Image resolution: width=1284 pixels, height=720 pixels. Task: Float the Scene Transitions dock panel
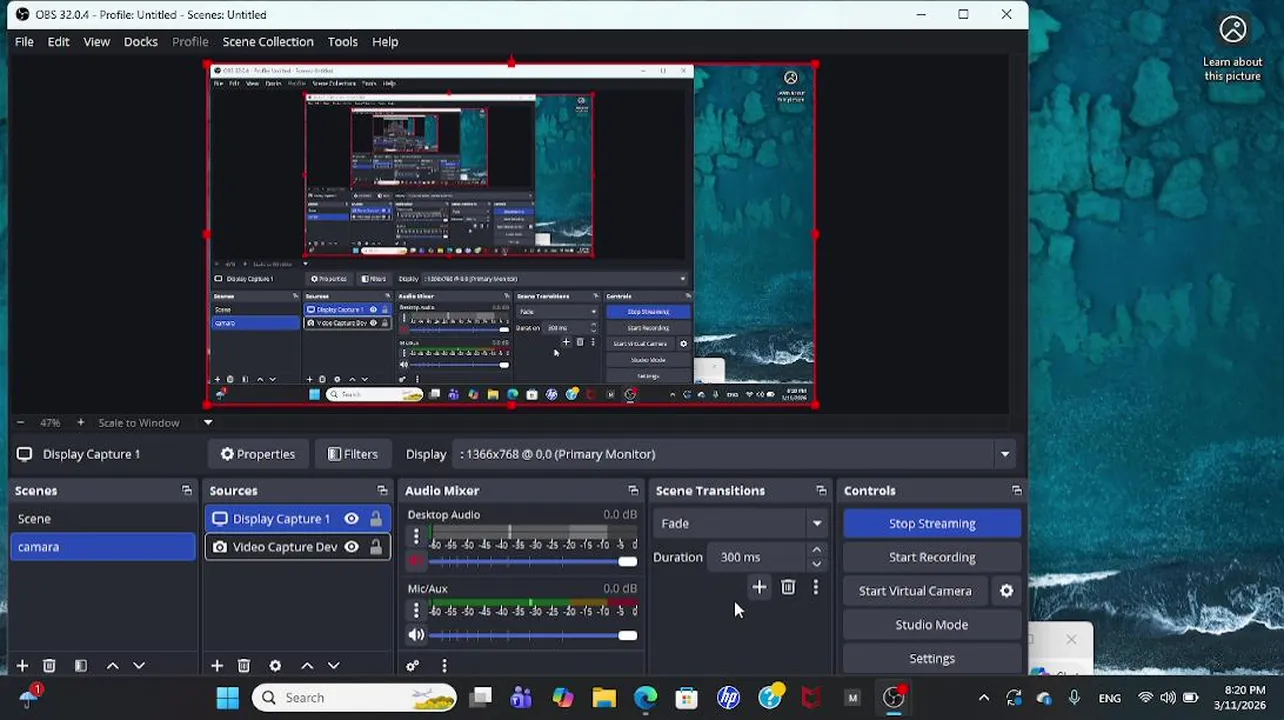point(821,491)
